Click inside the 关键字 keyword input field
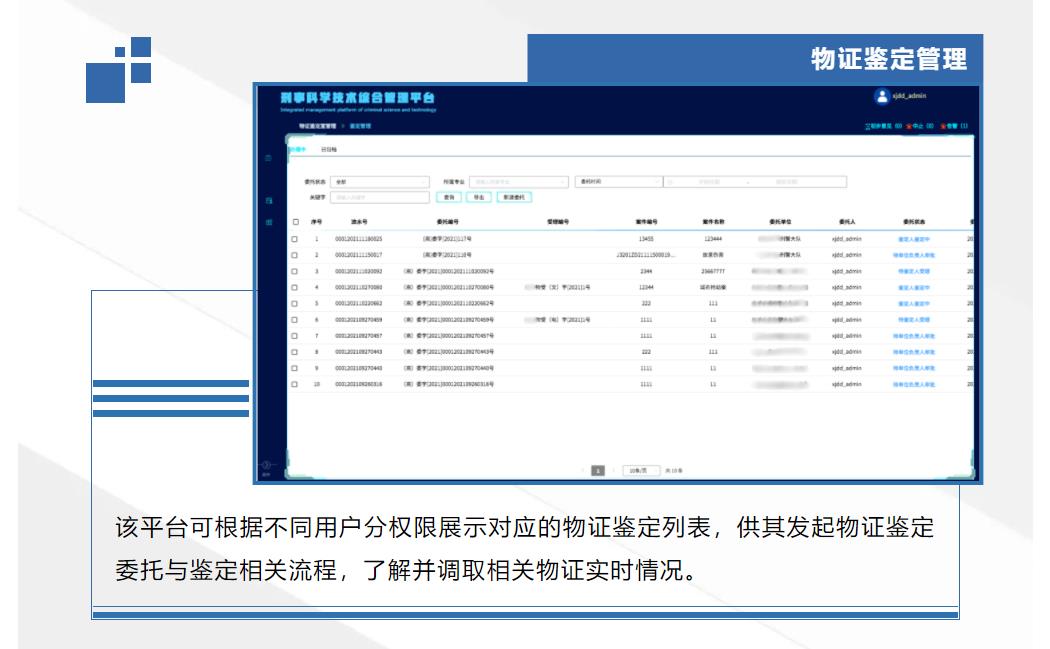The image size is (1050, 649). click(380, 199)
